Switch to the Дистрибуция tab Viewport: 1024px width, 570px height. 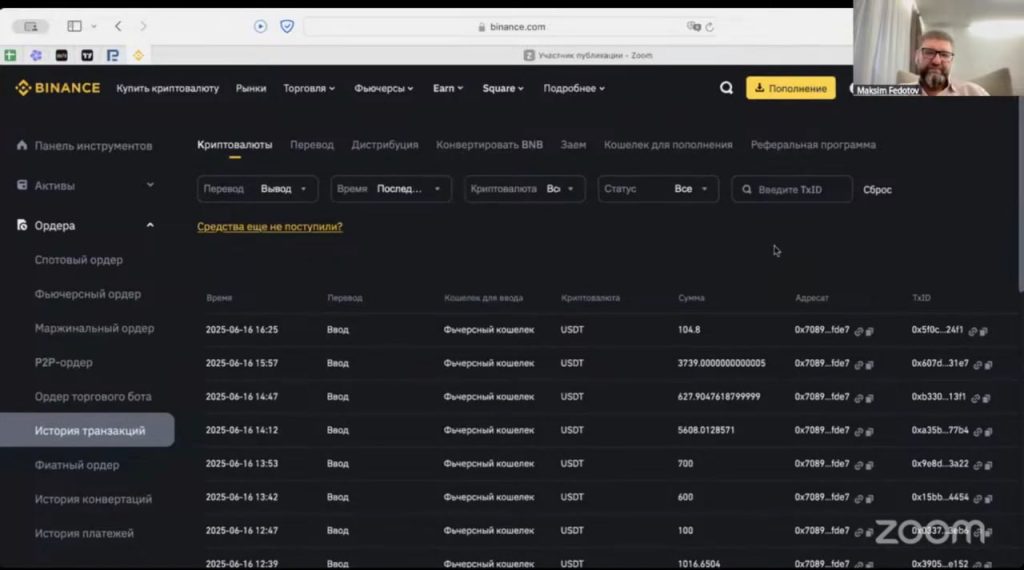pyautogui.click(x=384, y=145)
